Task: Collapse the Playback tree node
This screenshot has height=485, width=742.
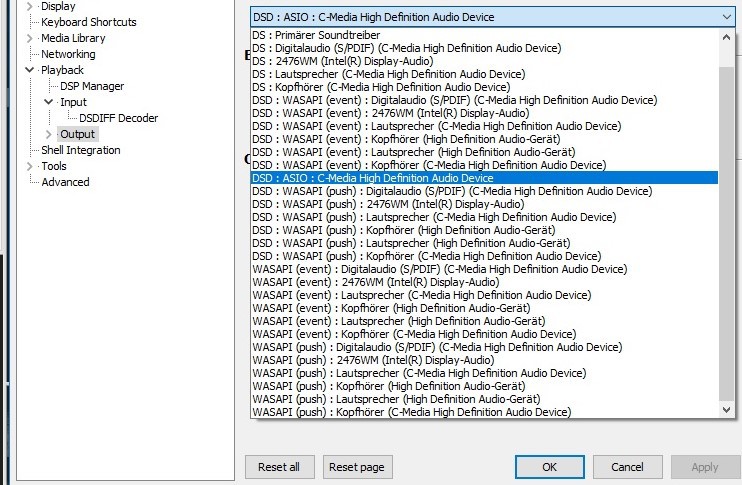Action: pyautogui.click(x=29, y=70)
